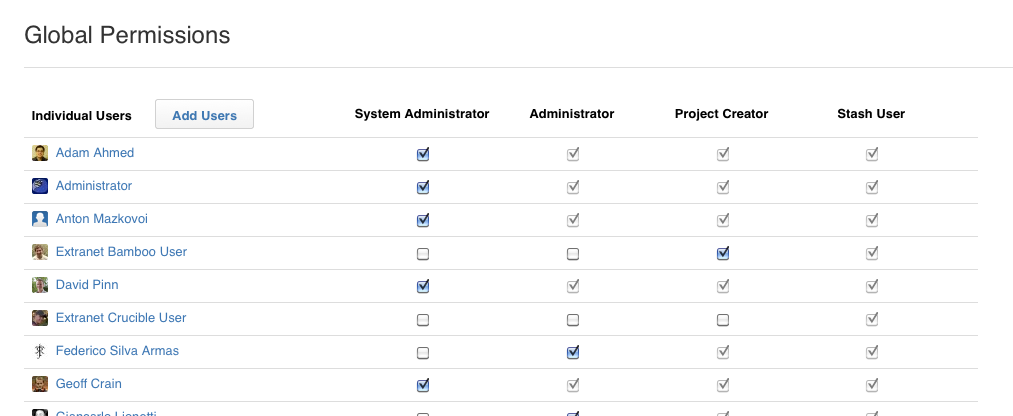
Task: Click David Pinn's avatar thumbnail
Action: click(40, 285)
